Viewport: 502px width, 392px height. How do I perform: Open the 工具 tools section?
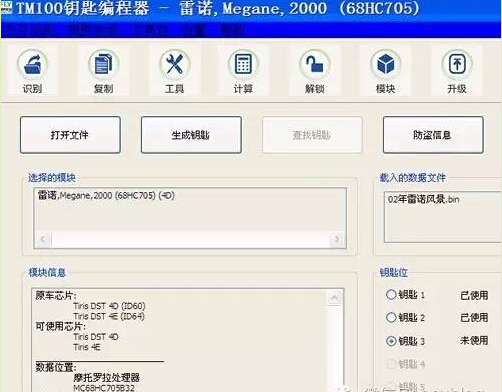click(x=175, y=71)
